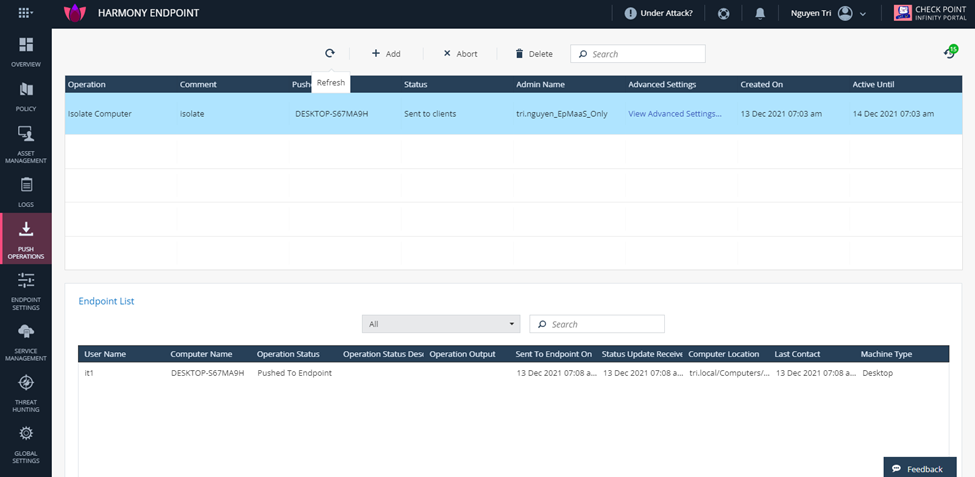The image size is (975, 477).
Task: Click active until 14 Dec 2021 07:03 am
Action: [x=893, y=114]
